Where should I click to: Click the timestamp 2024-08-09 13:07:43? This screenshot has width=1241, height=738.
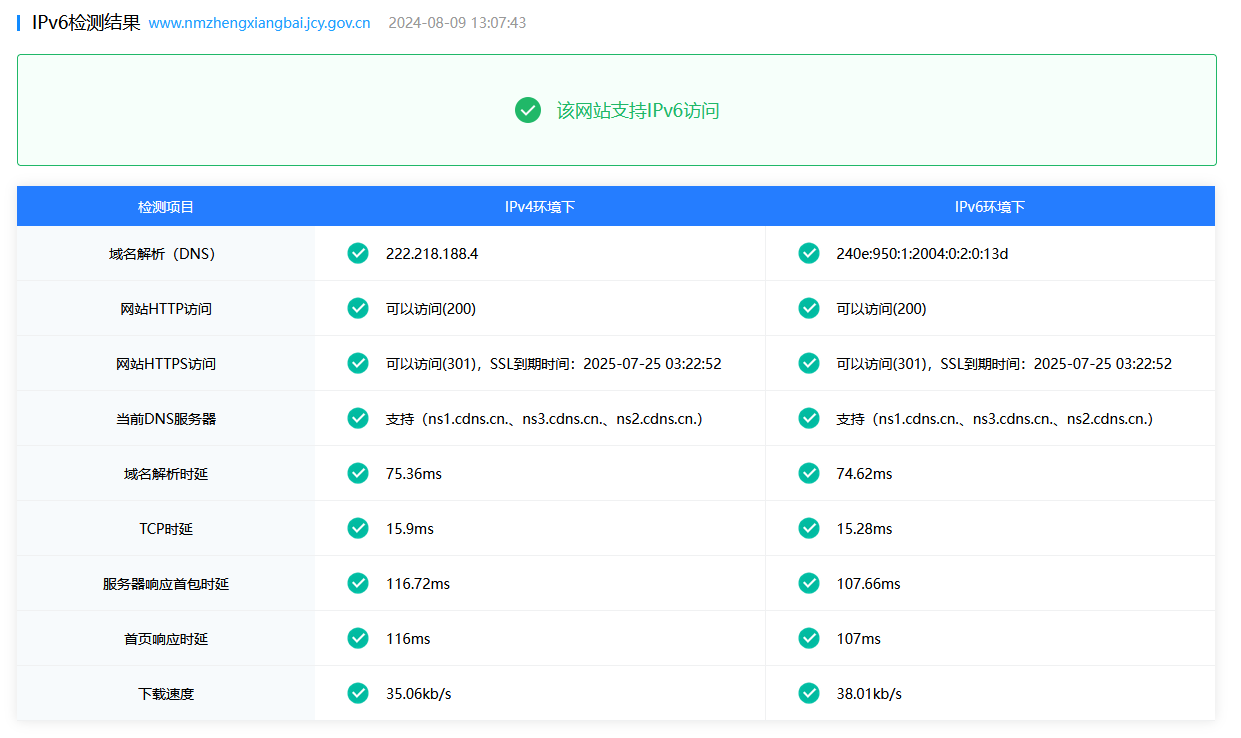[x=457, y=22]
